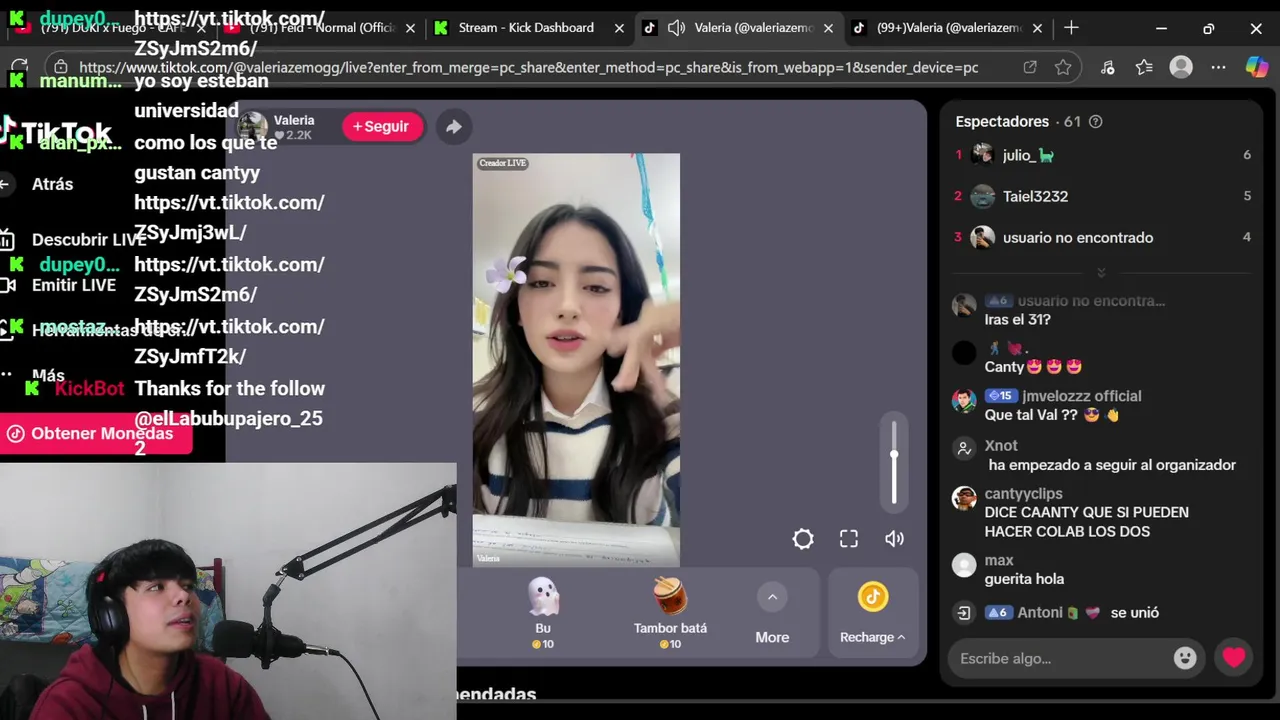Screen dimensions: 1280x720
Task: Open Descubrir LIVE in sidebar
Action: 88,240
